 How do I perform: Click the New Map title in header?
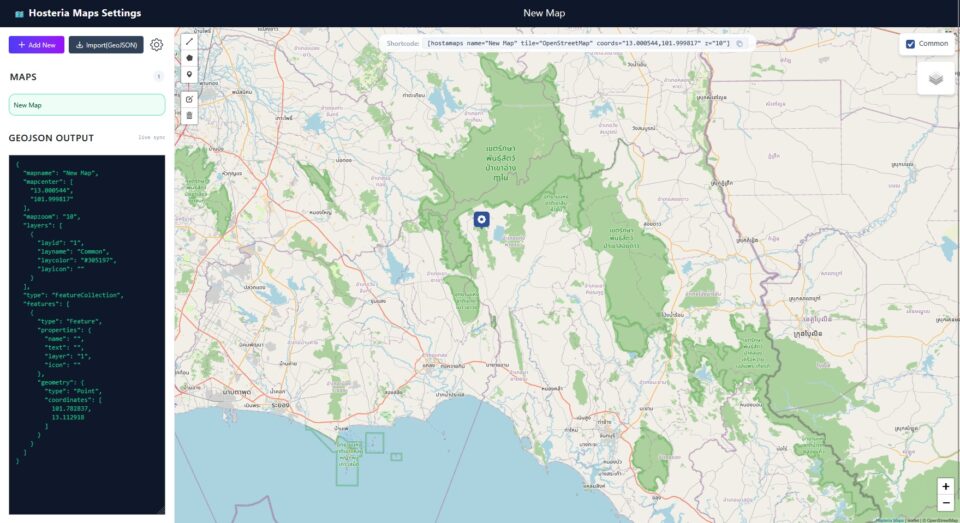[544, 13]
